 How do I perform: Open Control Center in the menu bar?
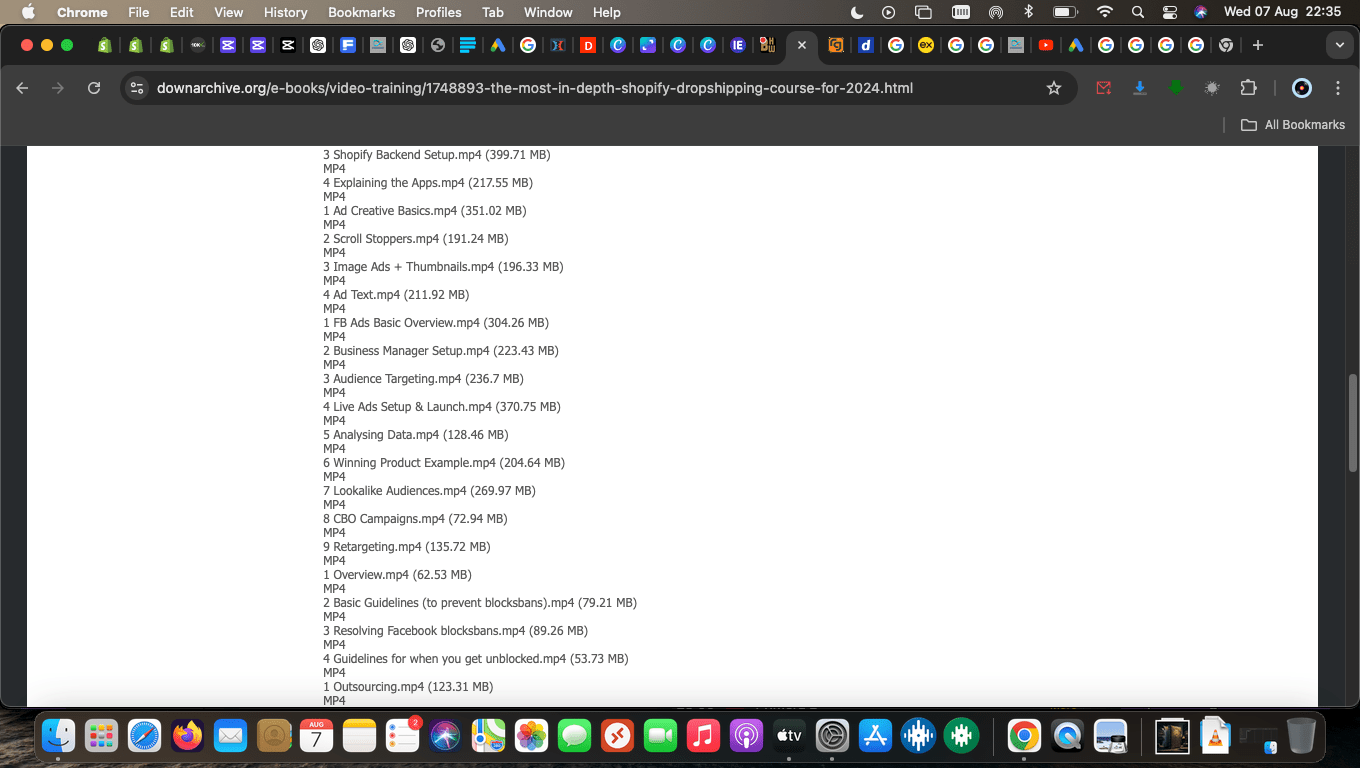point(1170,12)
